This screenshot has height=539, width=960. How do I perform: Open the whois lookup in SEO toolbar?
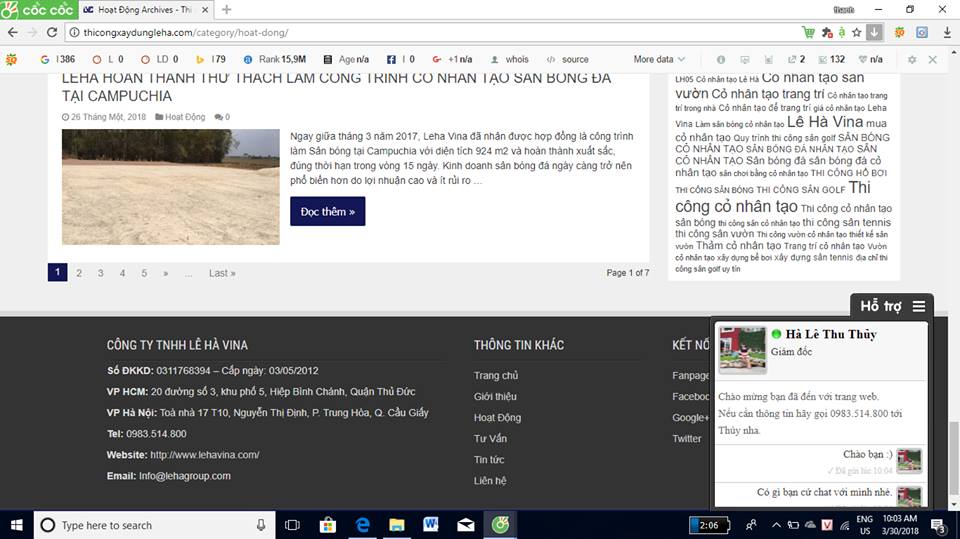510,59
